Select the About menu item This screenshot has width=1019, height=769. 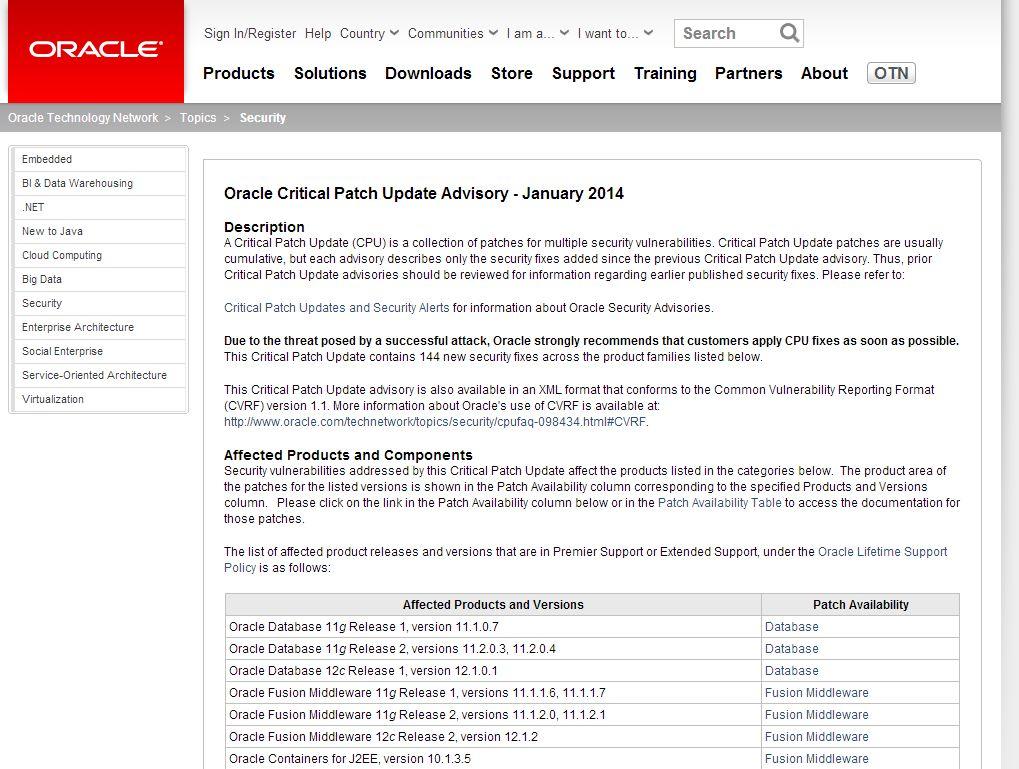click(824, 73)
